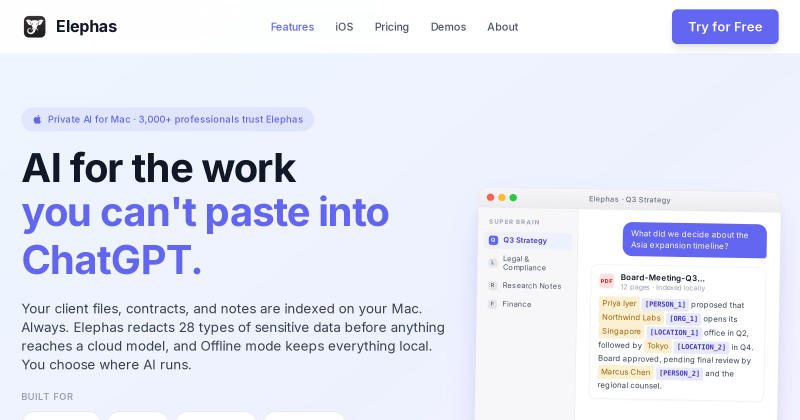Screen dimensions: 800x420
Task: Go to the iOS page
Action: 344,27
